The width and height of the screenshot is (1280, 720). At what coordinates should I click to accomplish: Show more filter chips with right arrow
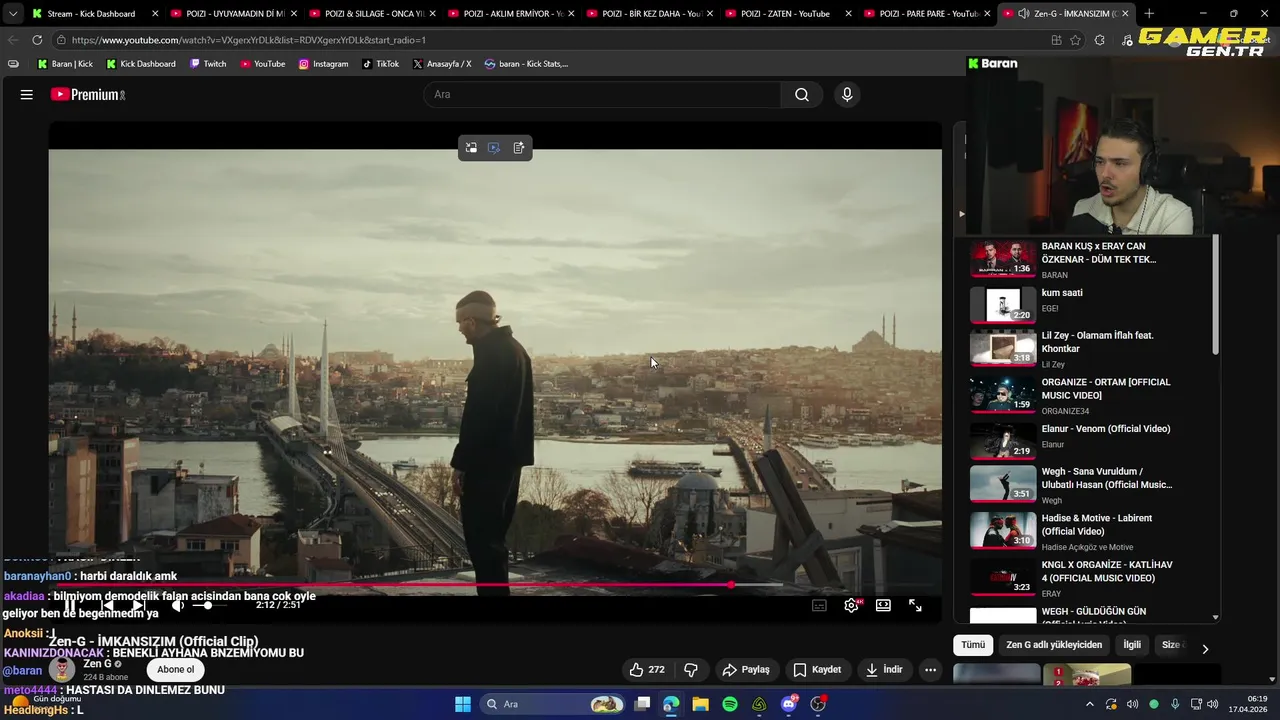1205,648
